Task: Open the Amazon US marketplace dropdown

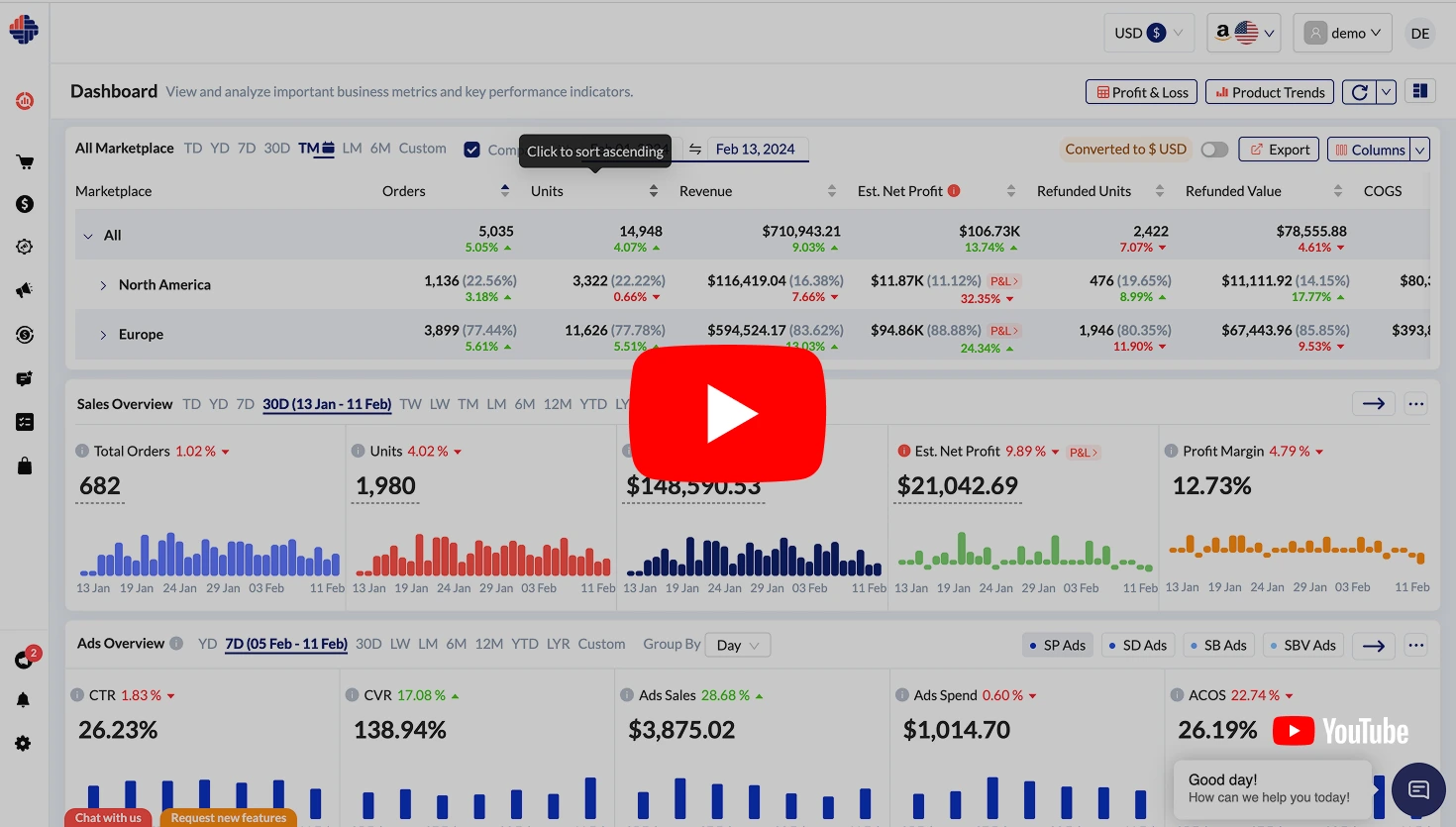Action: click(x=1244, y=33)
